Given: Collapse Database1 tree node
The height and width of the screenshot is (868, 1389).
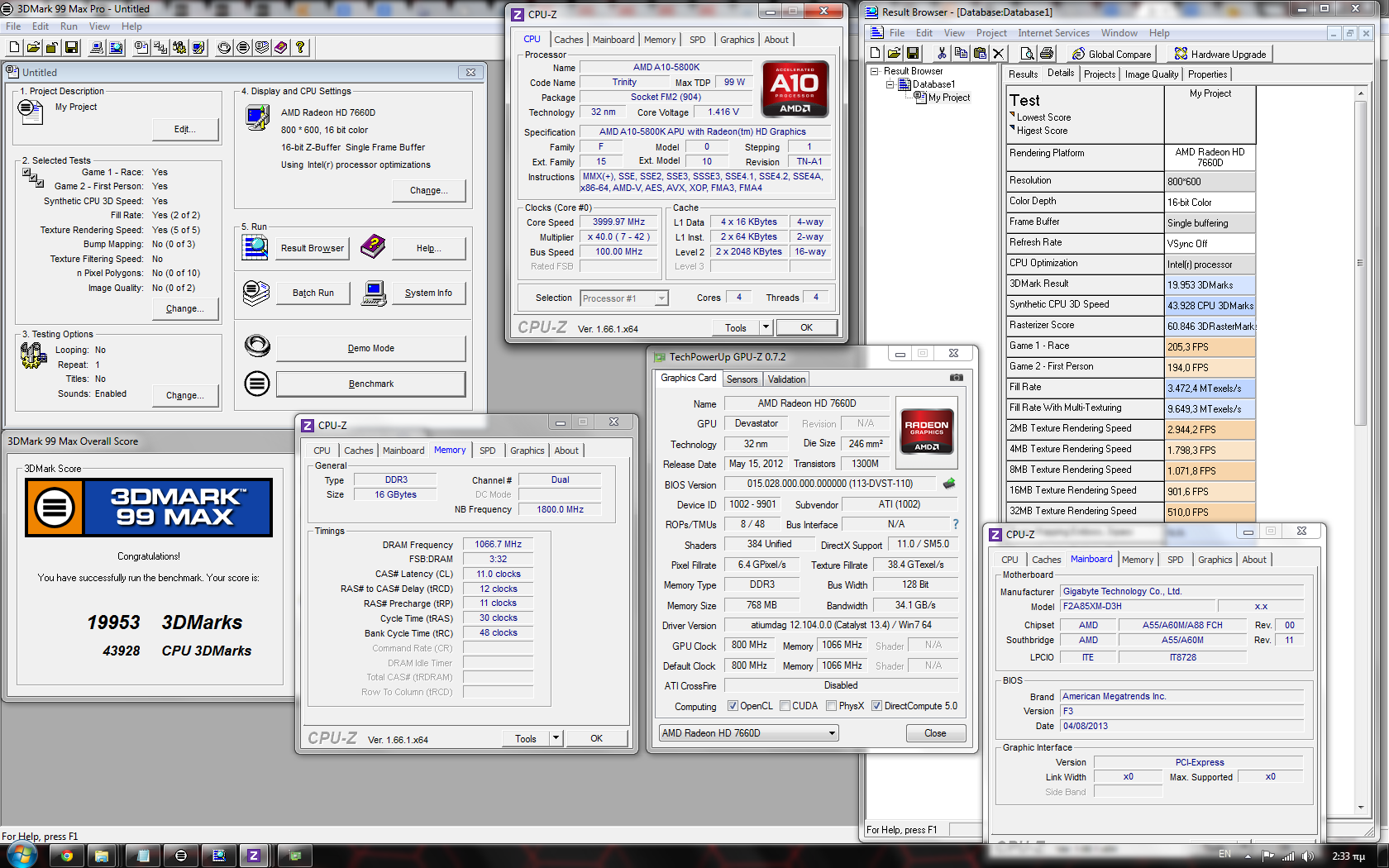Looking at the screenshot, I should tap(890, 84).
